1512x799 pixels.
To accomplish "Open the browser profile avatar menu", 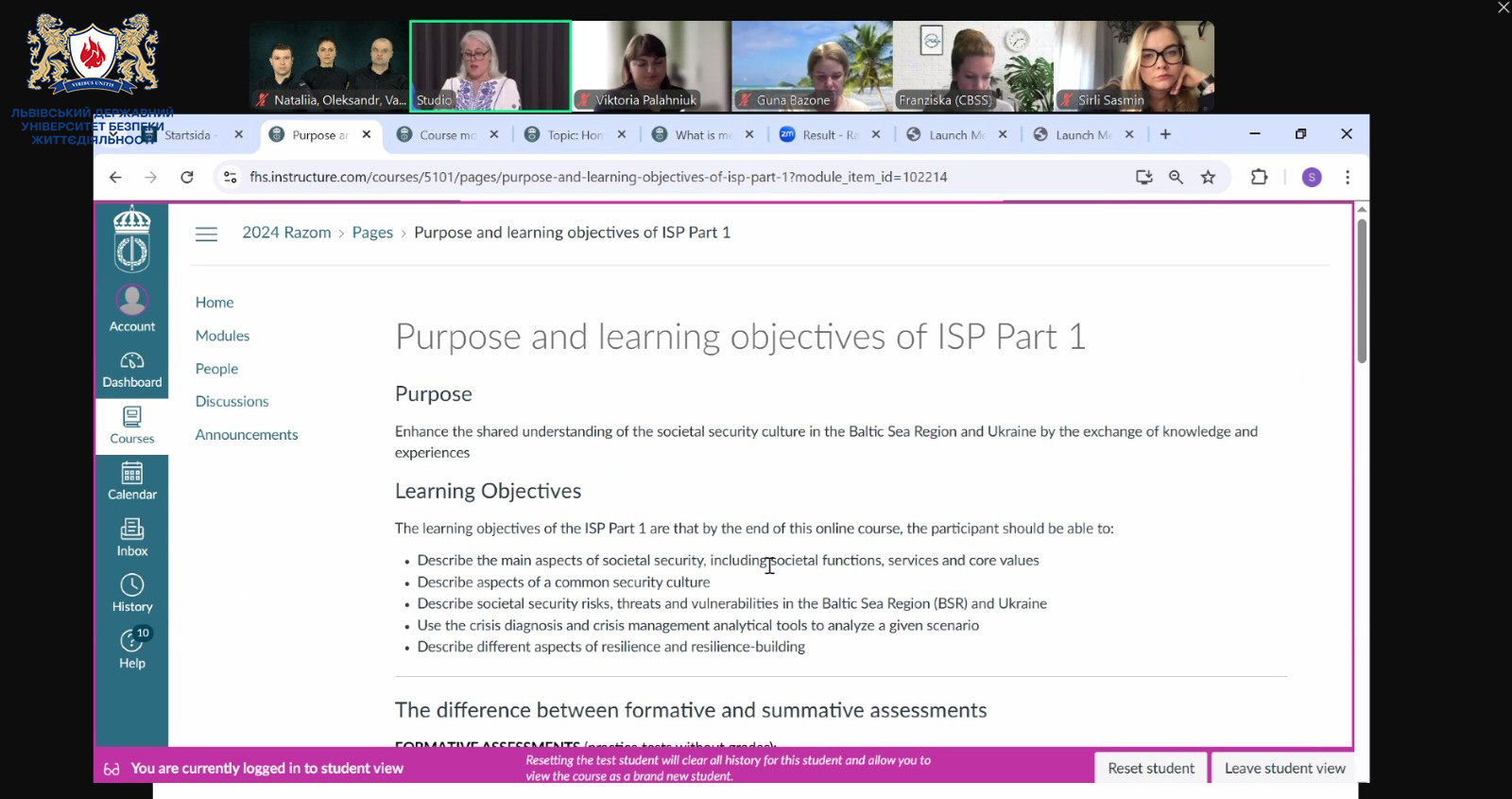I will tap(1312, 177).
